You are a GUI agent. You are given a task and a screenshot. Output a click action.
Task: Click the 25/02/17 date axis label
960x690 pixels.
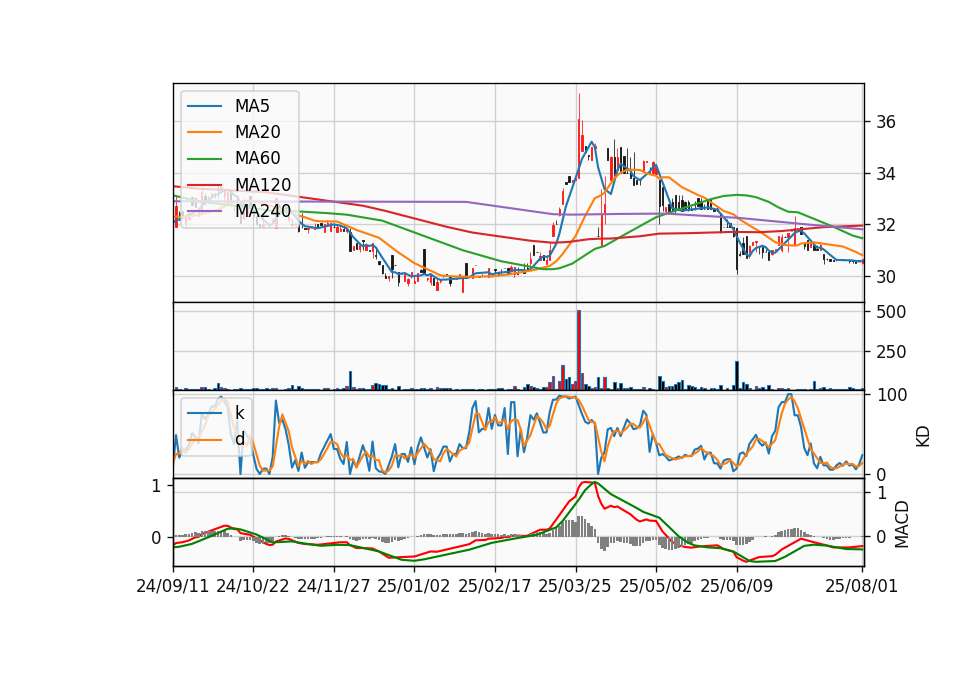[x=495, y=586]
